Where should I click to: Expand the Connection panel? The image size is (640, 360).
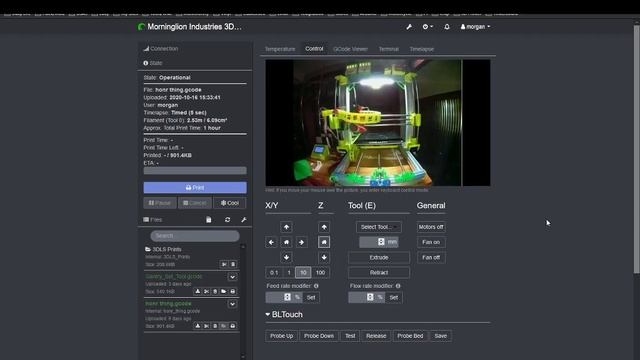[x=161, y=49]
